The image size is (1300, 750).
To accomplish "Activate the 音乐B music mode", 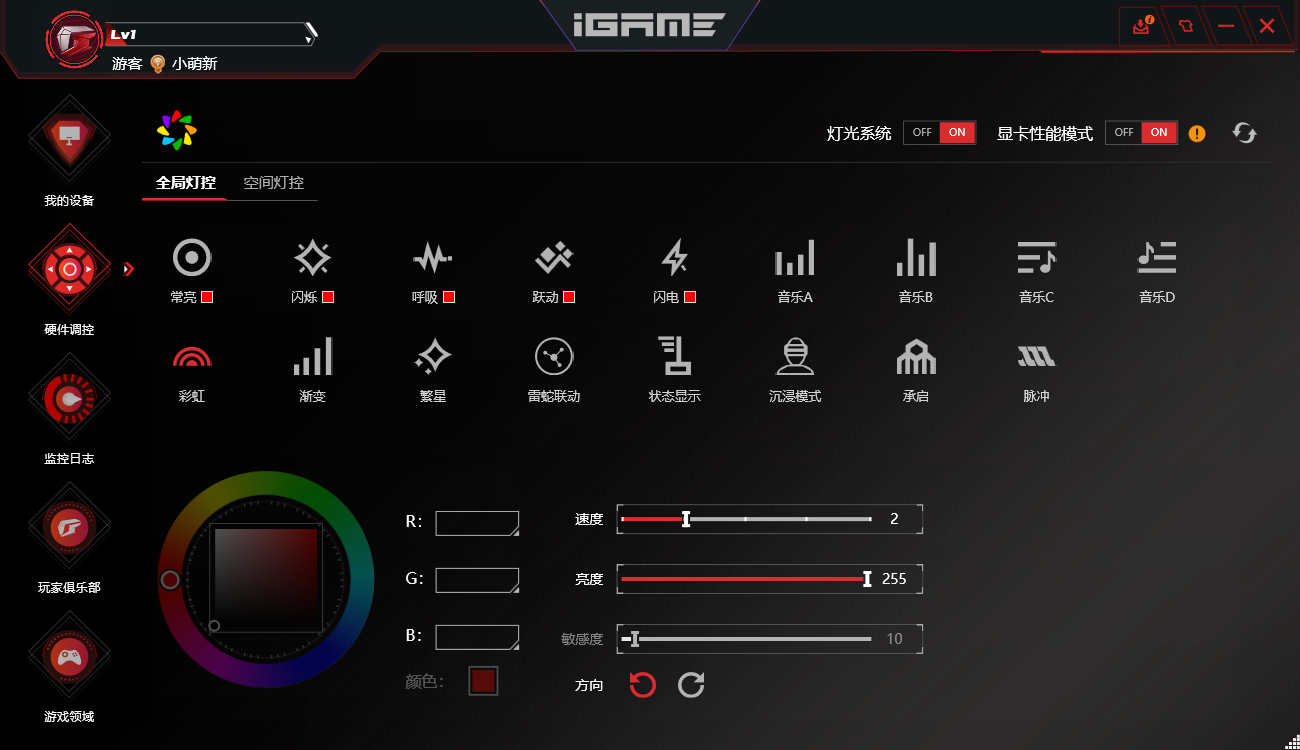I will pyautogui.click(x=916, y=257).
